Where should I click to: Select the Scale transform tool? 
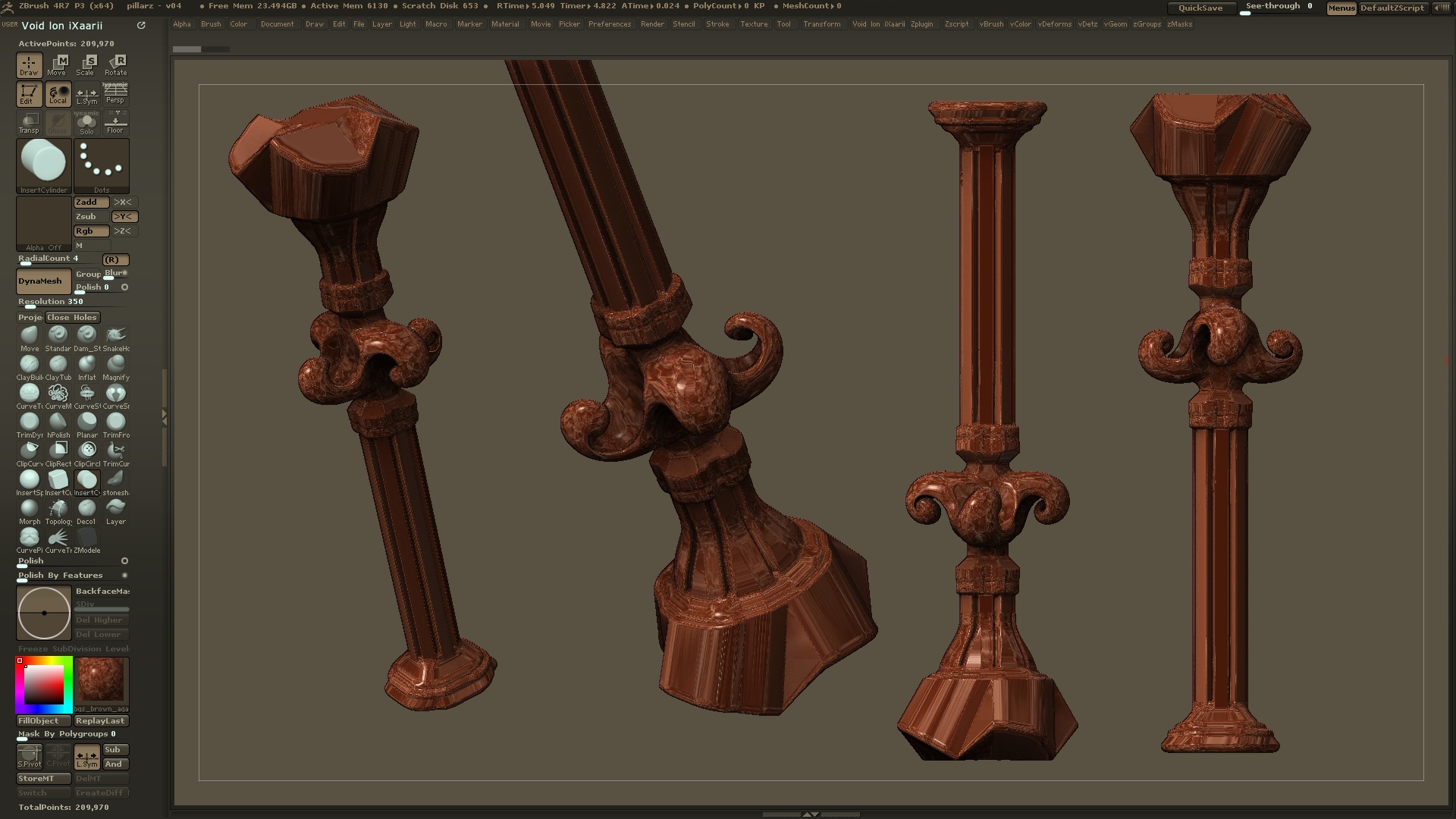(x=86, y=65)
